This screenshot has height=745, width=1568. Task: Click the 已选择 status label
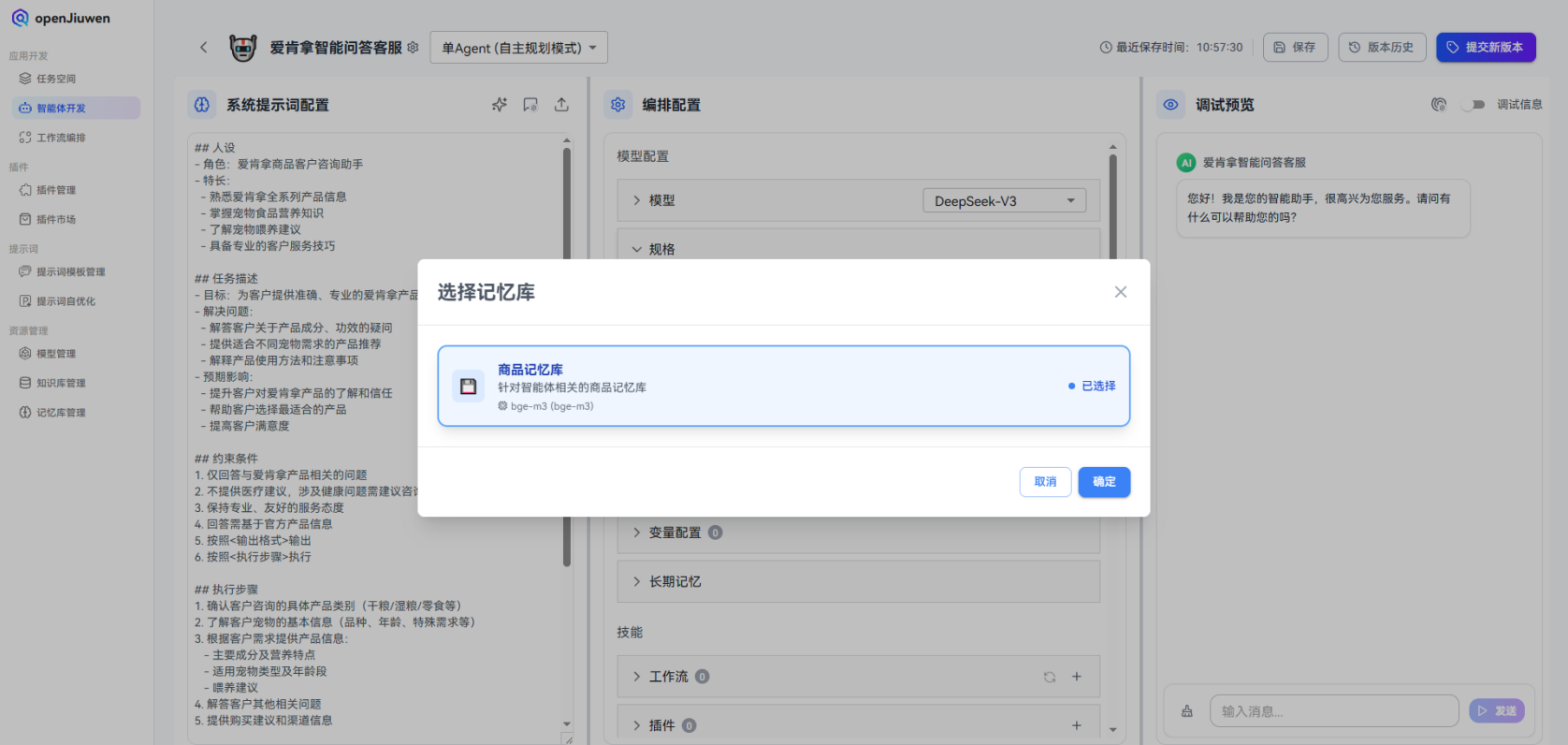click(1092, 386)
